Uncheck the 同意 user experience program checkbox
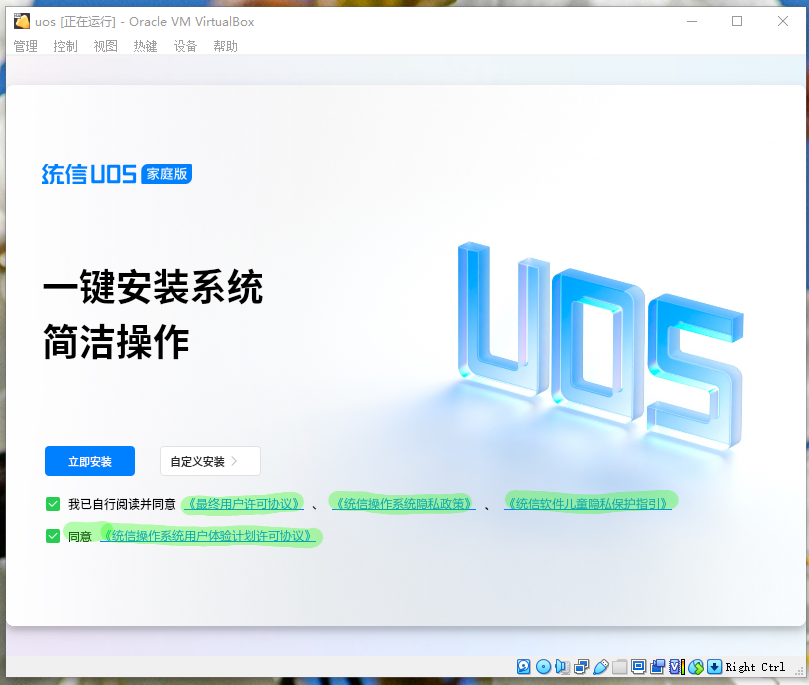This screenshot has width=809, height=685. [52, 536]
